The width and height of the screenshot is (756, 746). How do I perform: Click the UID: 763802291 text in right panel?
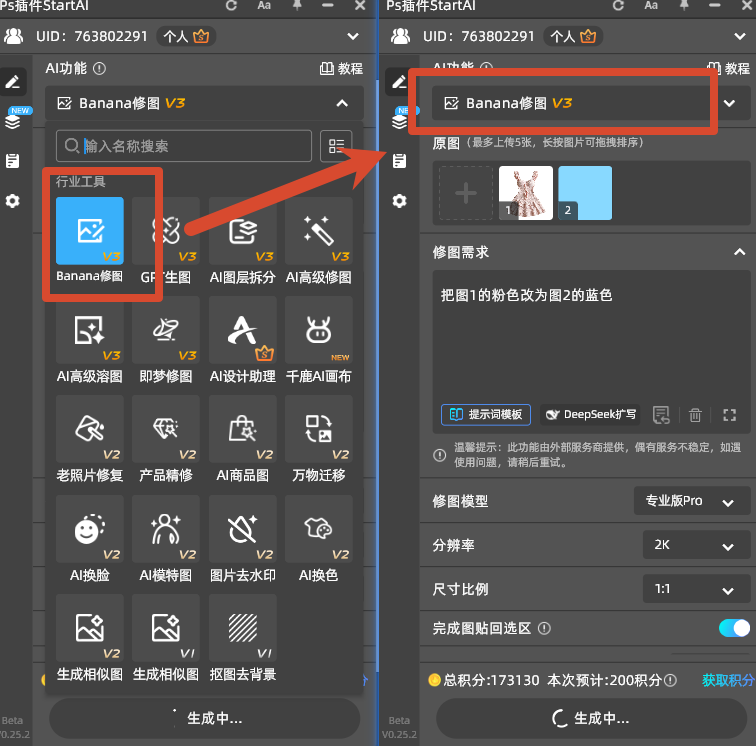tap(479, 37)
